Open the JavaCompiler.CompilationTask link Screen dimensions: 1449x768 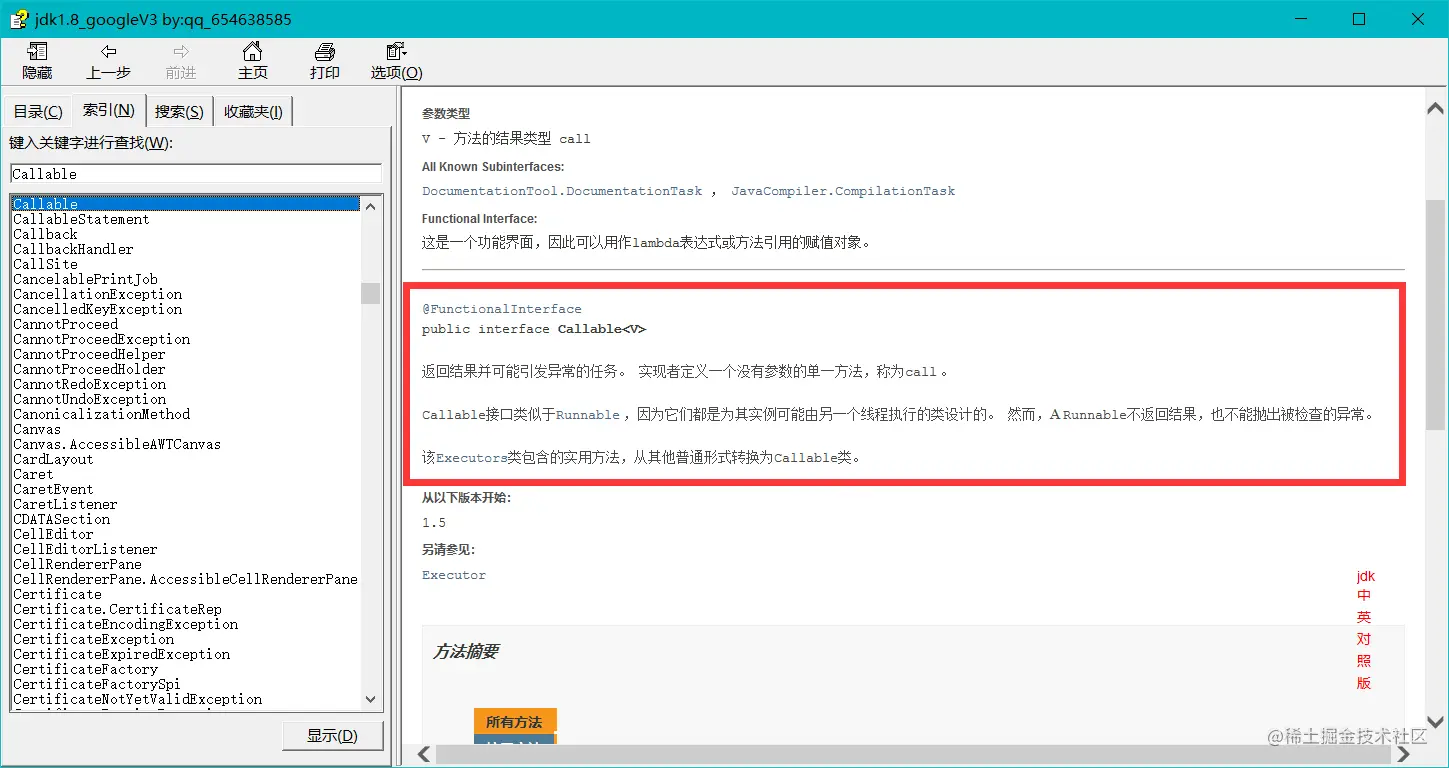[843, 191]
